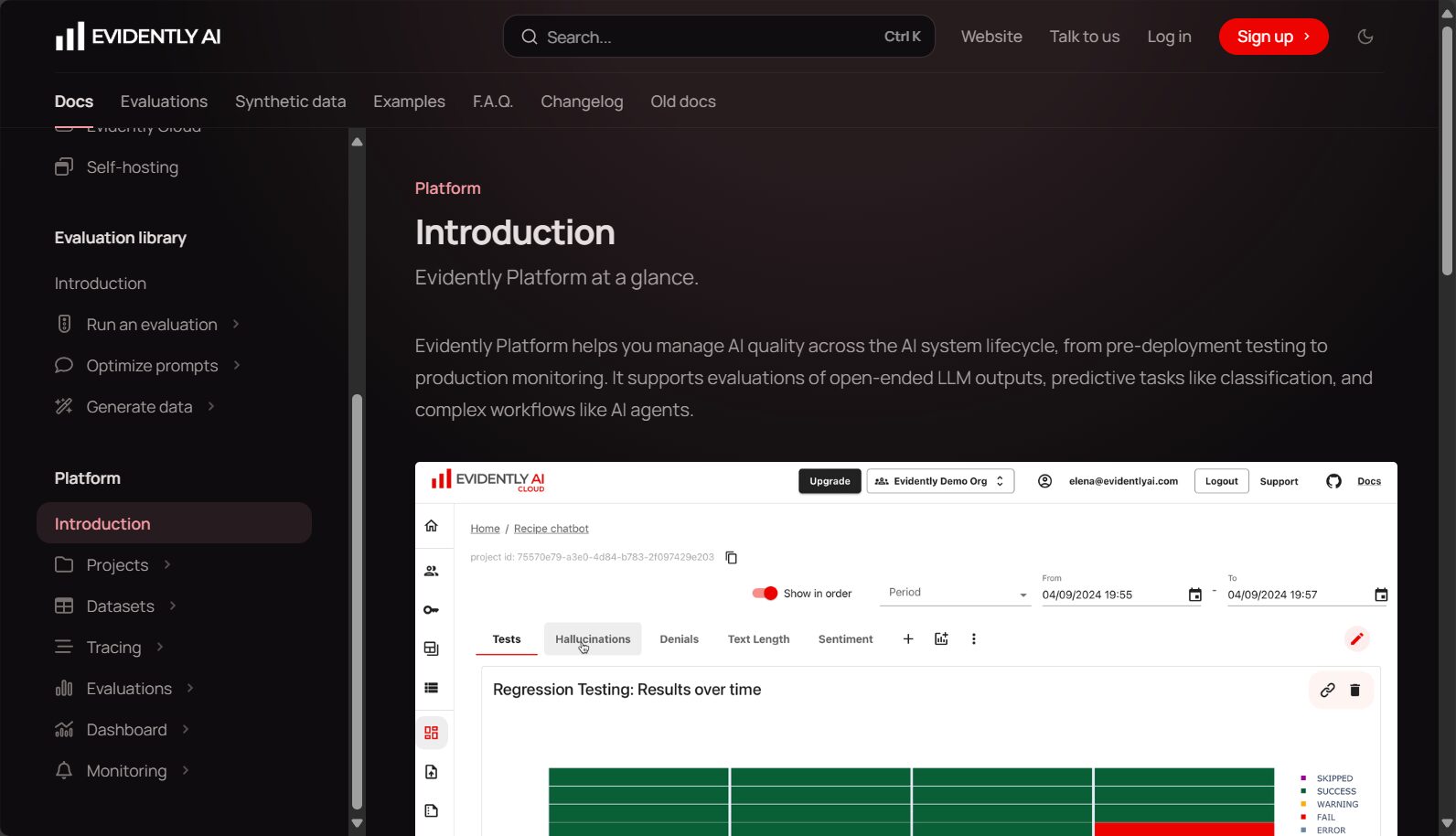
Task: Open the Changelog tab
Action: tap(582, 102)
